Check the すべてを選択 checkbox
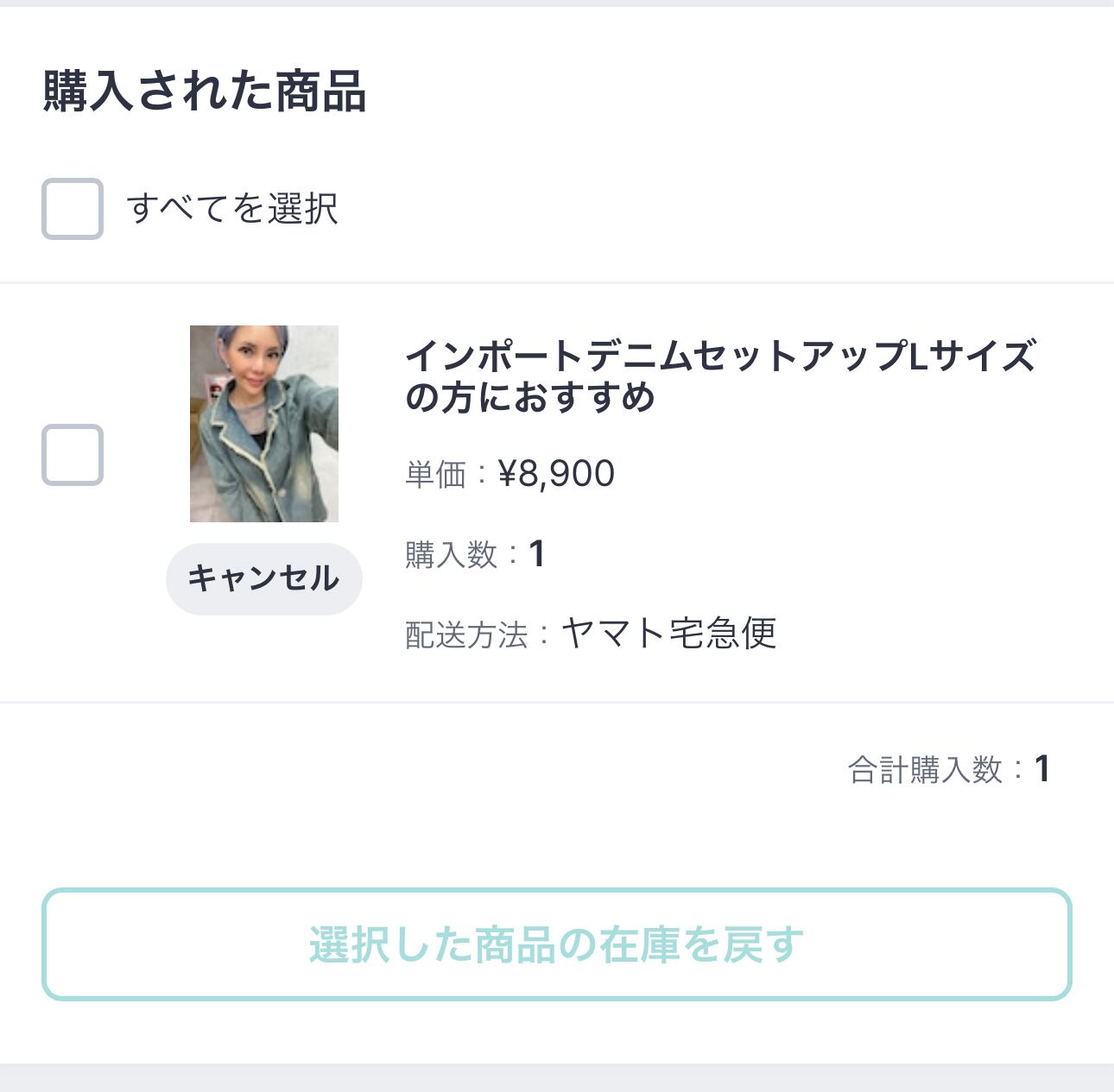 73,209
